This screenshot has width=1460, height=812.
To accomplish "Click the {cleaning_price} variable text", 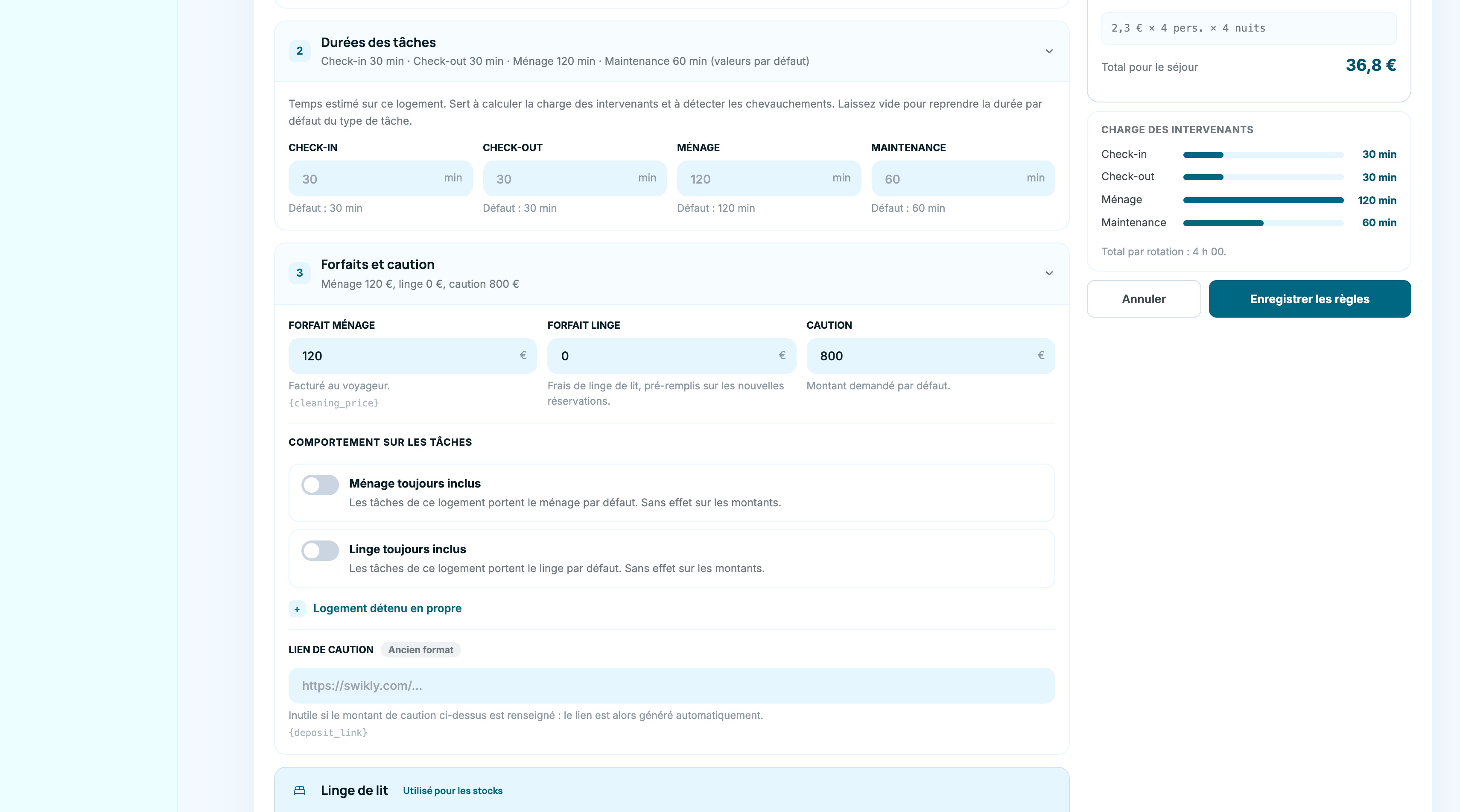I will coord(333,403).
